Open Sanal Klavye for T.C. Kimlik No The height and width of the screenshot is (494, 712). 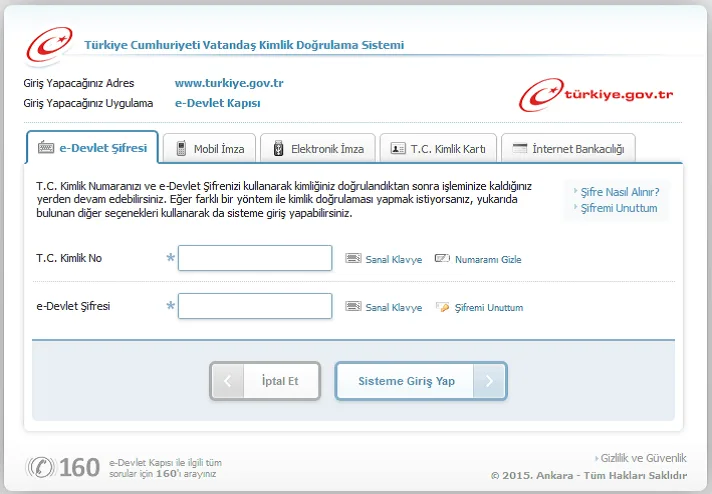click(394, 260)
